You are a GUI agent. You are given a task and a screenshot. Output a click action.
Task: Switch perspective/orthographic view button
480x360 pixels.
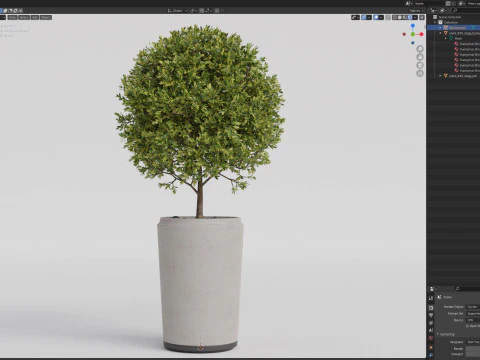tap(420, 73)
